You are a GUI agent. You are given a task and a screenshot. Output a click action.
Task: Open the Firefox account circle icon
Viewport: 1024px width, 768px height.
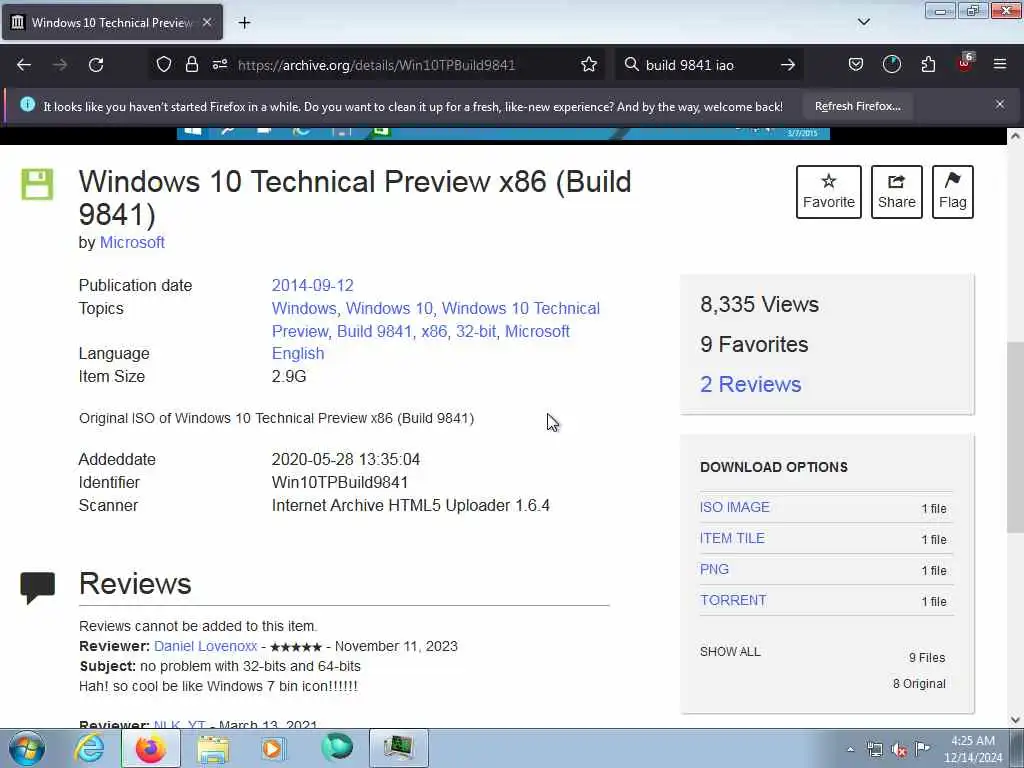[891, 65]
